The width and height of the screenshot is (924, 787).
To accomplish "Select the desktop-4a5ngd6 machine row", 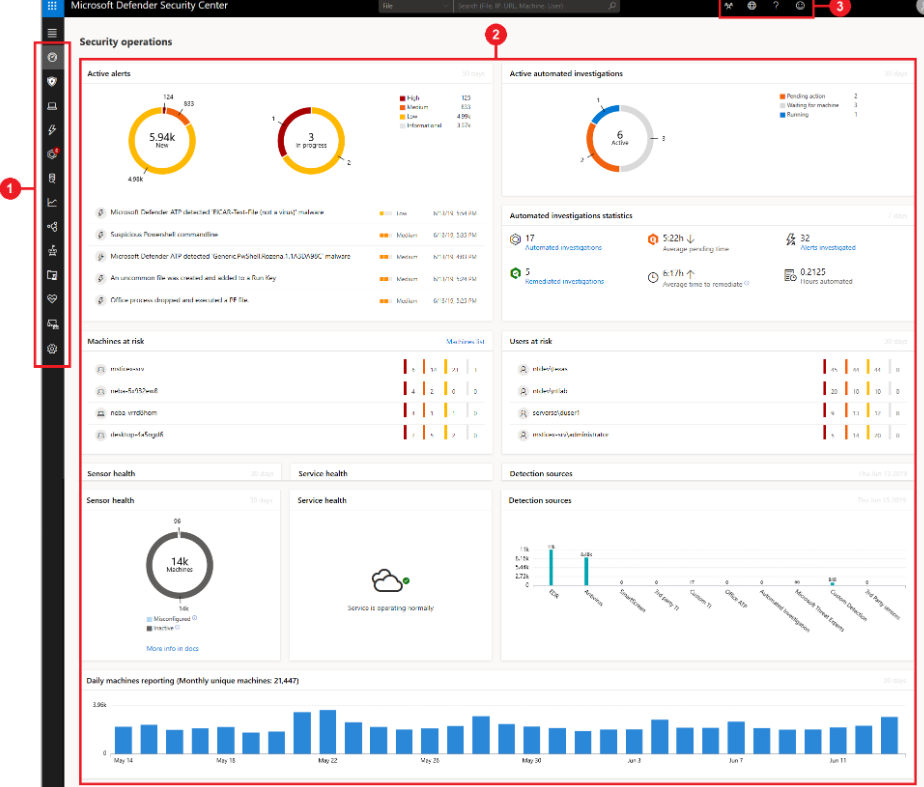I will coord(288,435).
